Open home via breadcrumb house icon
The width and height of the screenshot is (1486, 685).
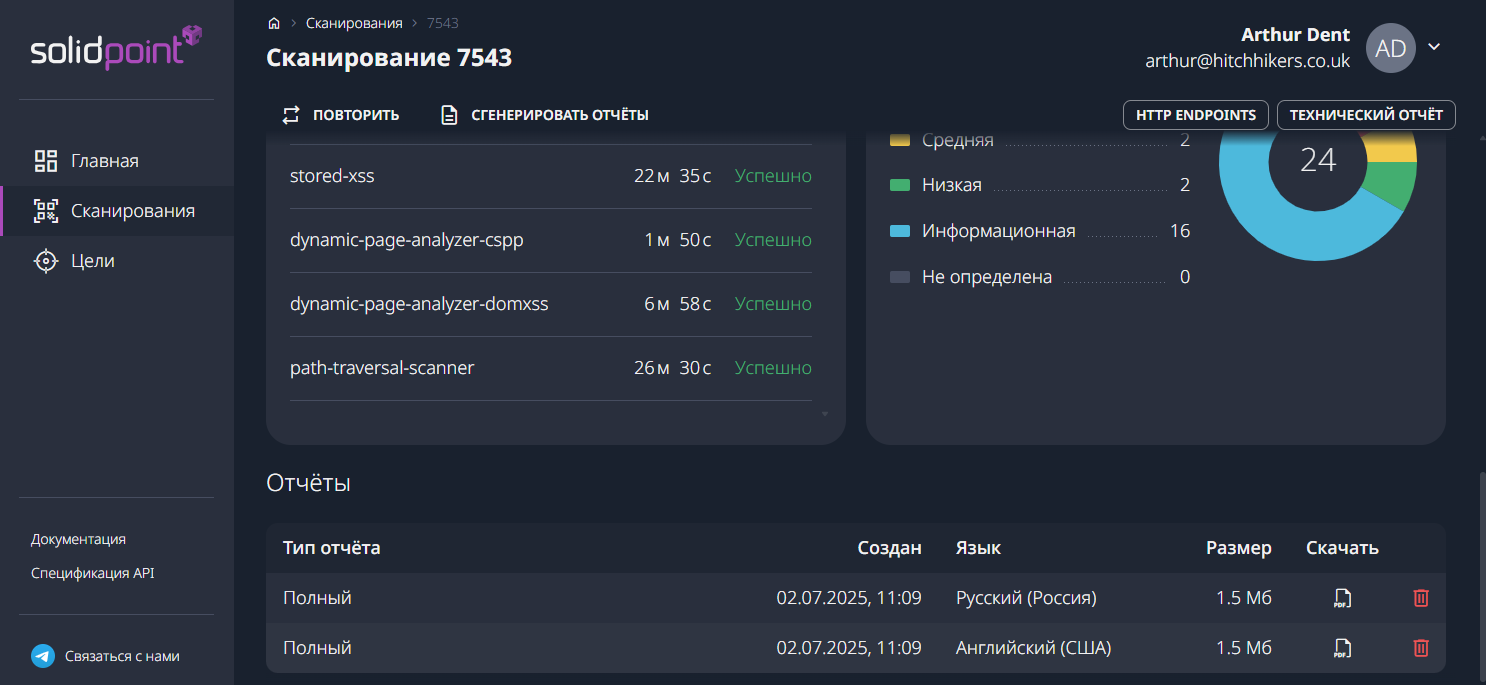274,21
